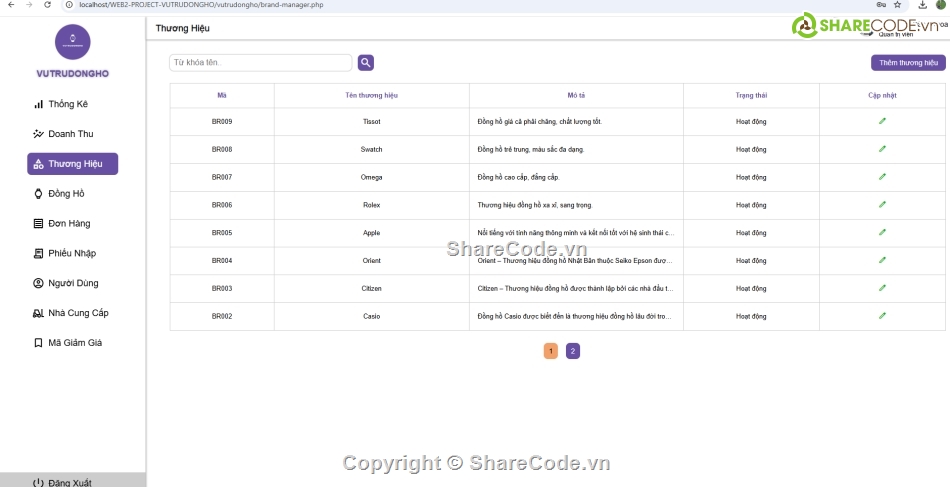Click the magnifier search button
Image resolution: width=950 pixels, height=487 pixels.
366,63
